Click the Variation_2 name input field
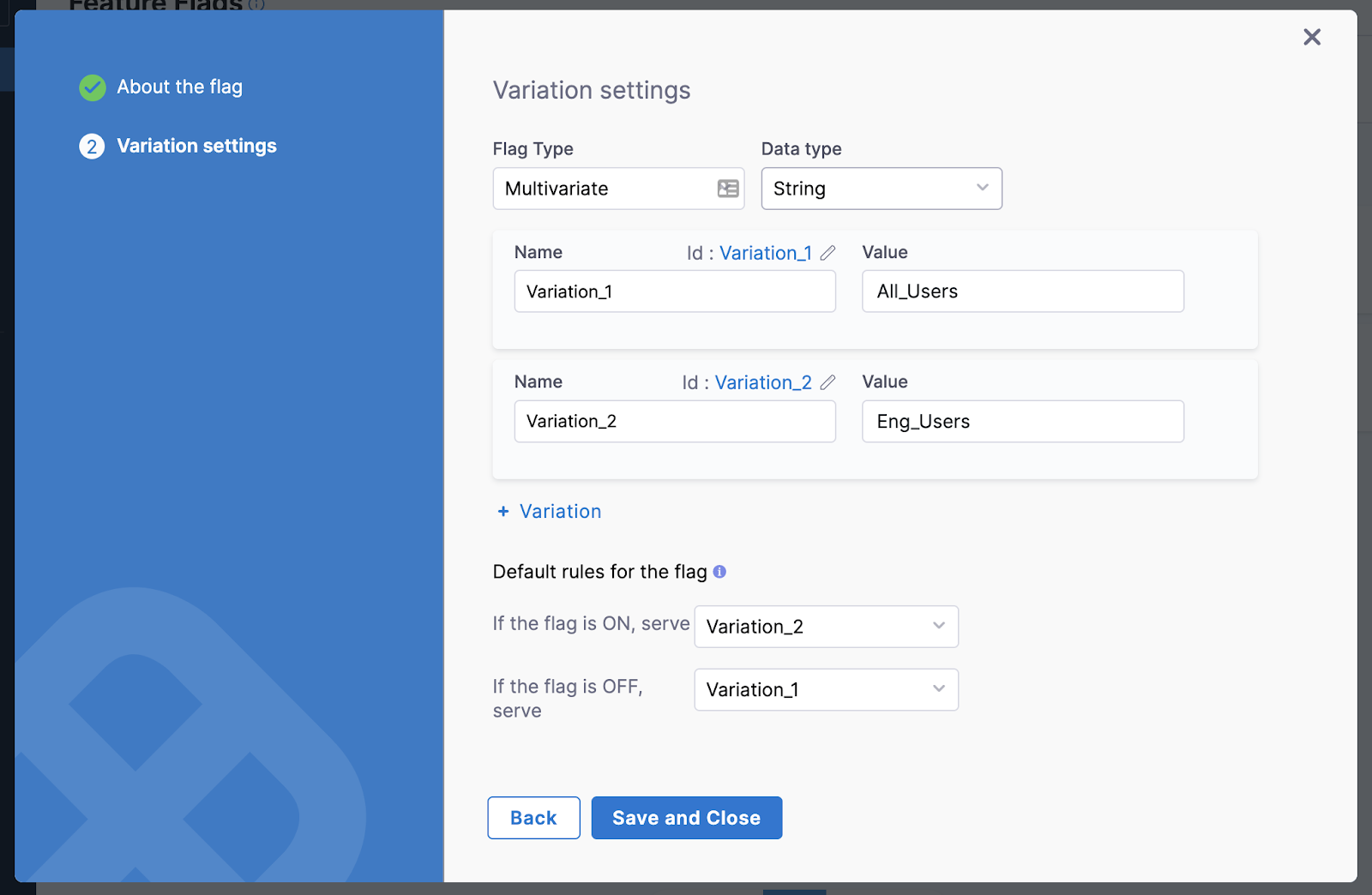The height and width of the screenshot is (895, 1372). (x=675, y=421)
